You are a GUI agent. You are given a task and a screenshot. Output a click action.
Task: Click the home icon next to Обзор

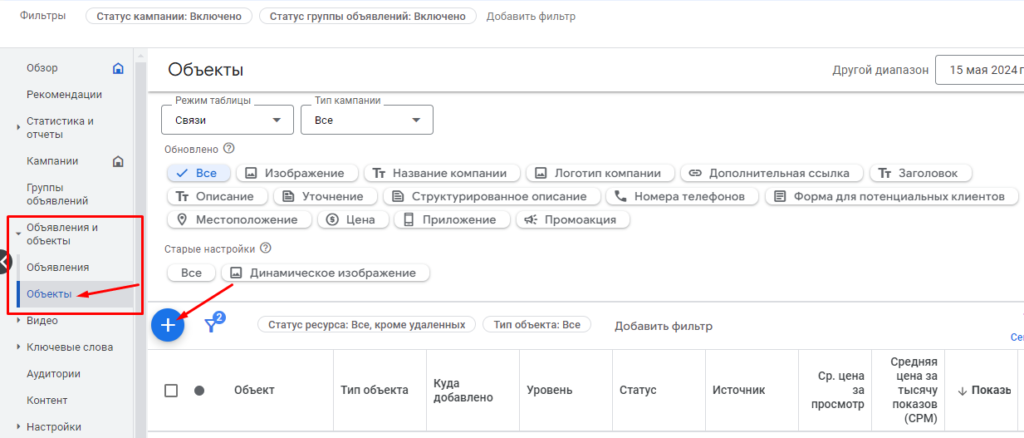tap(118, 68)
